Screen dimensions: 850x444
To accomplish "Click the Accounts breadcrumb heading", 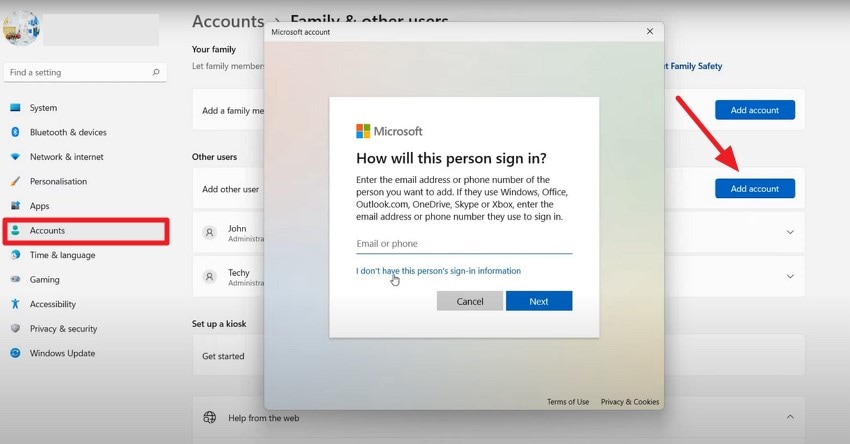I will pos(228,21).
